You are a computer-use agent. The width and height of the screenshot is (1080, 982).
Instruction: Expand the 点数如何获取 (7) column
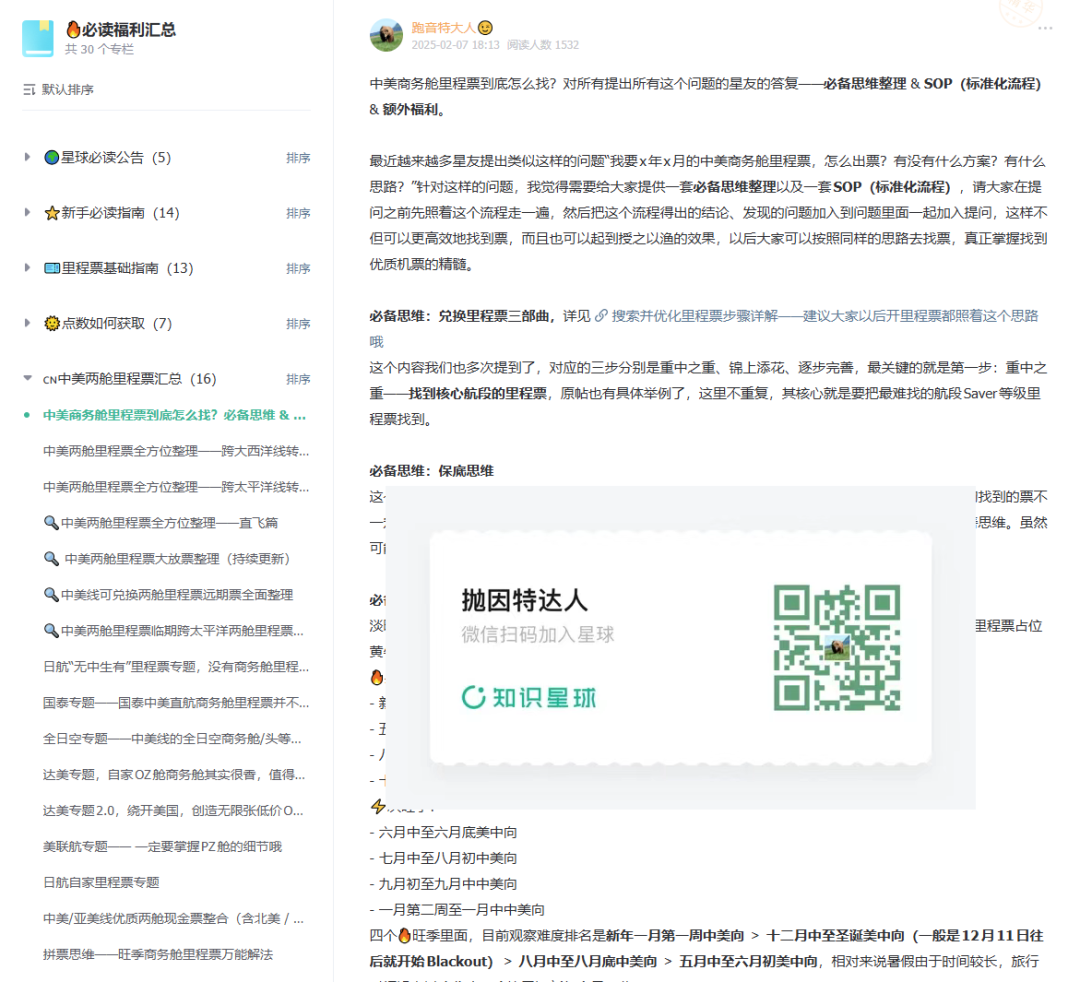point(27,322)
